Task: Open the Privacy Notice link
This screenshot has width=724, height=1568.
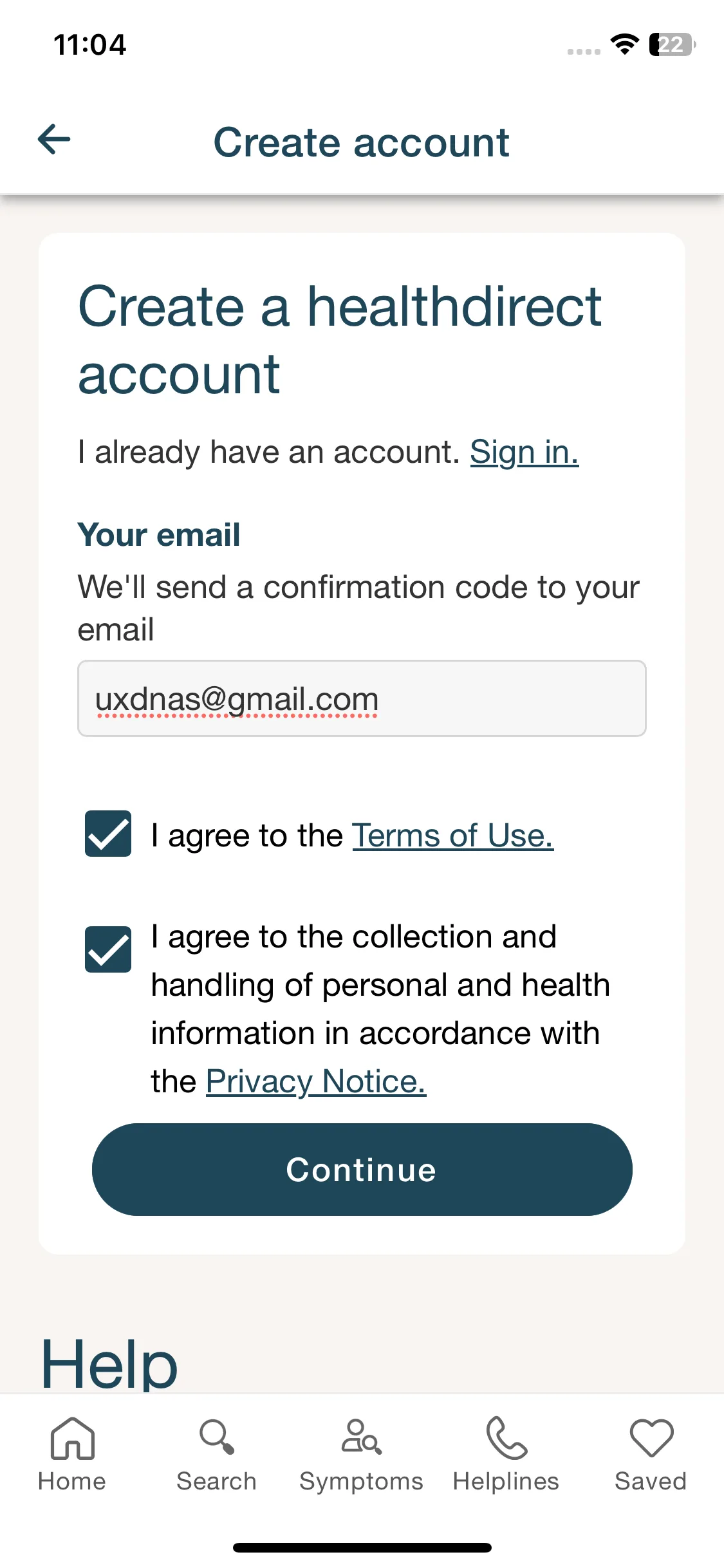Action: coord(316,1081)
